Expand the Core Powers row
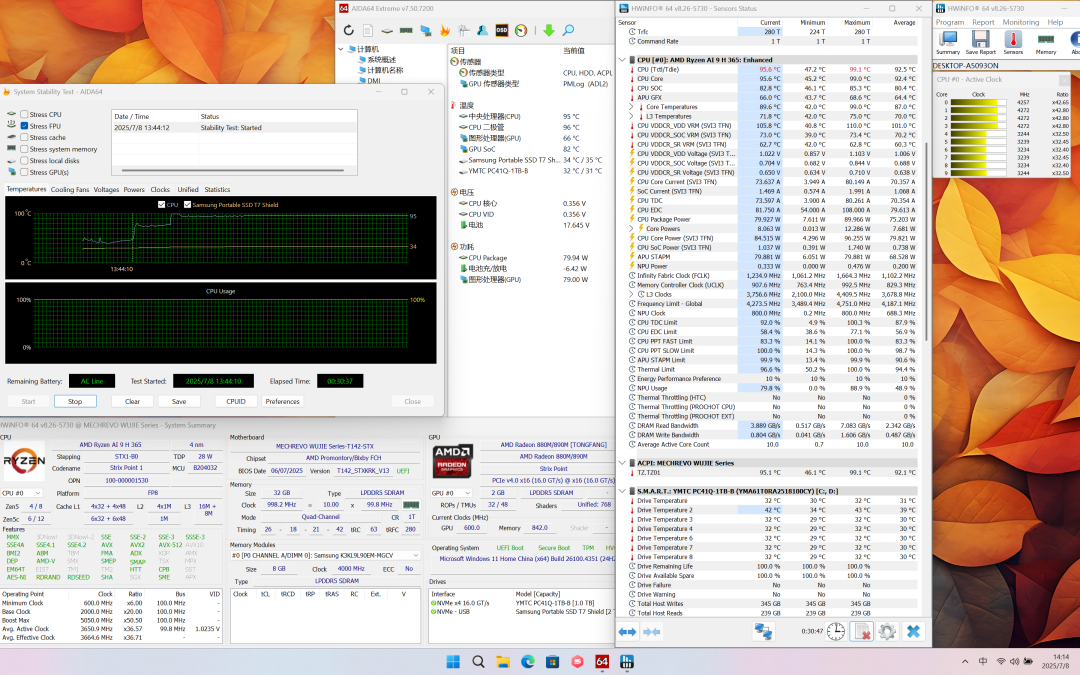1080x675 pixels. pos(631,229)
